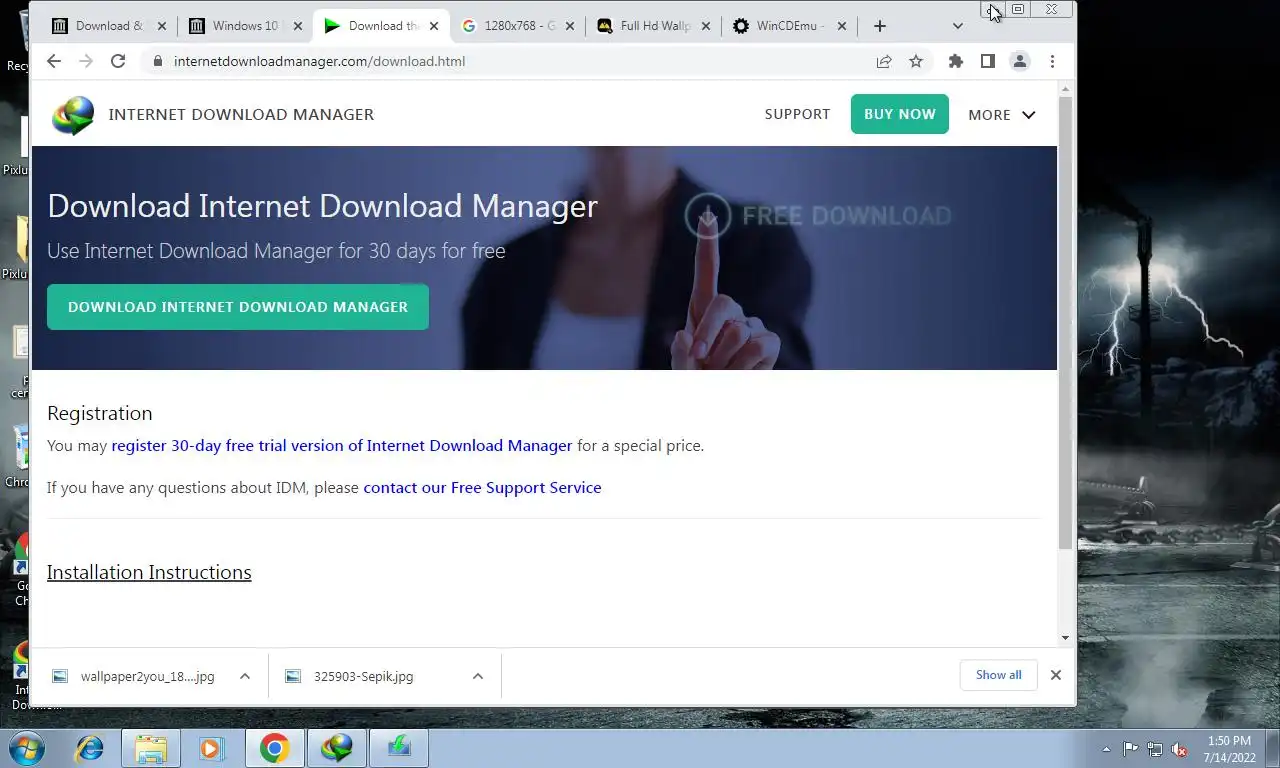1280x768 pixels.
Task: Open the 30-day free trial registration link
Action: [342, 446]
